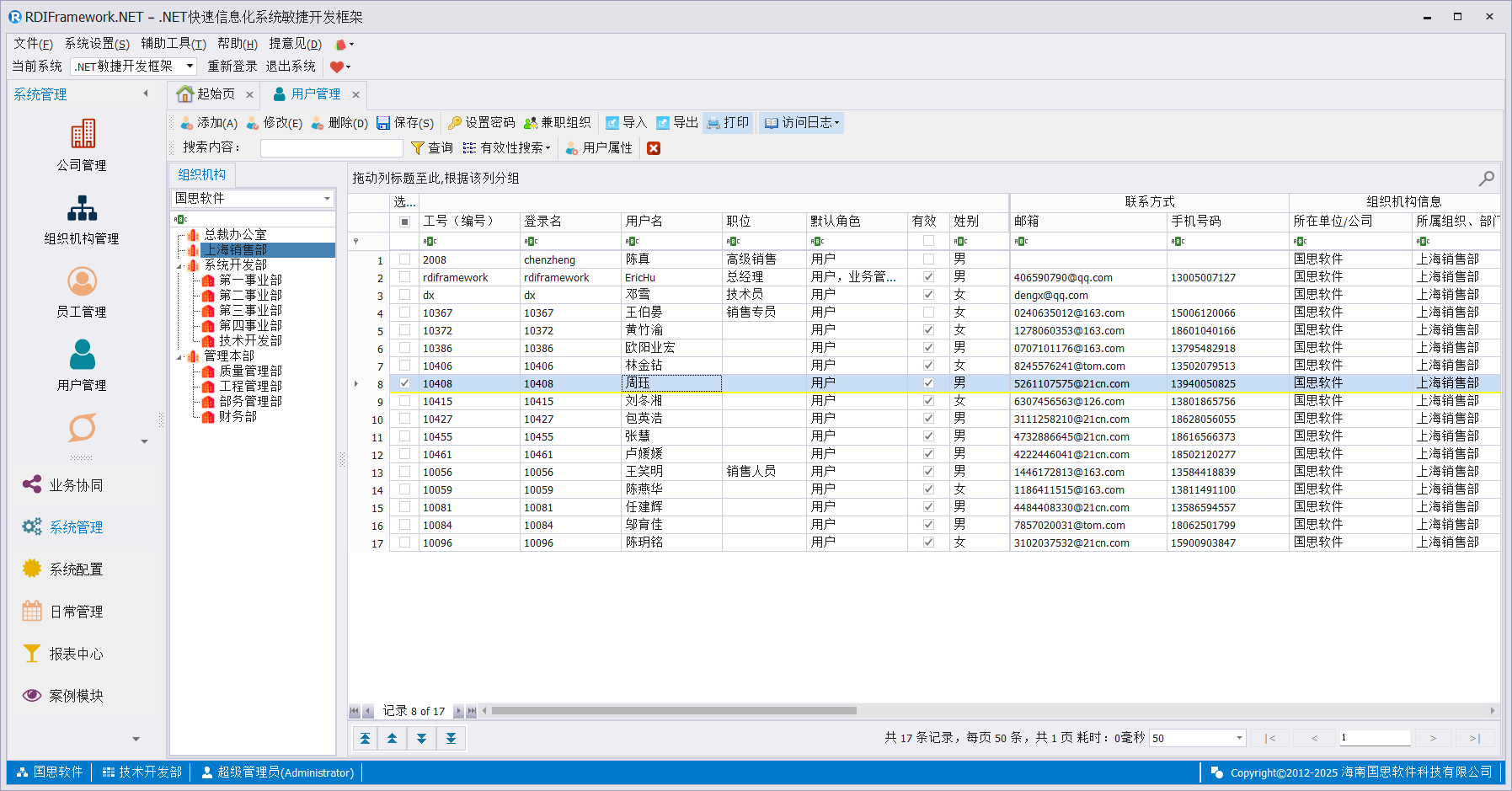Tick the selection checkbox for row 2008

coord(405,259)
